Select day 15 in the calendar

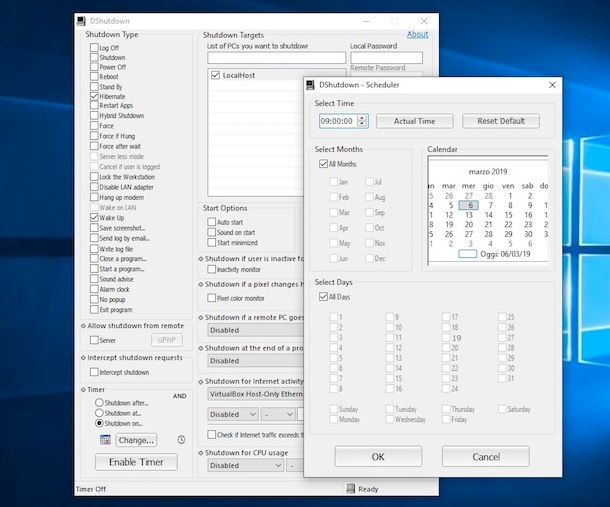point(508,215)
